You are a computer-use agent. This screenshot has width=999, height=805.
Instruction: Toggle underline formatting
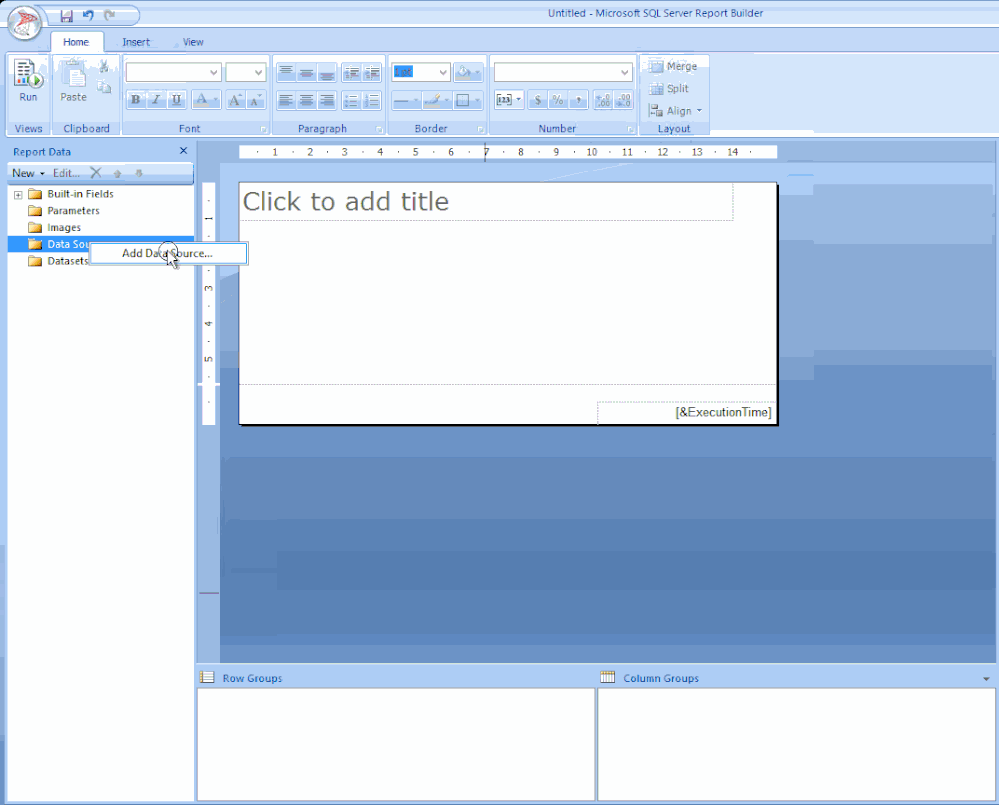[x=176, y=100]
